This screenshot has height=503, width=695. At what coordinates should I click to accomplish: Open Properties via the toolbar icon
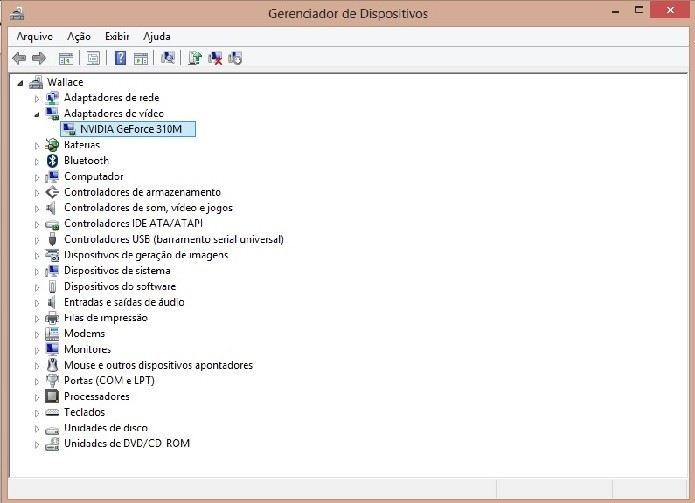pyautogui.click(x=94, y=58)
